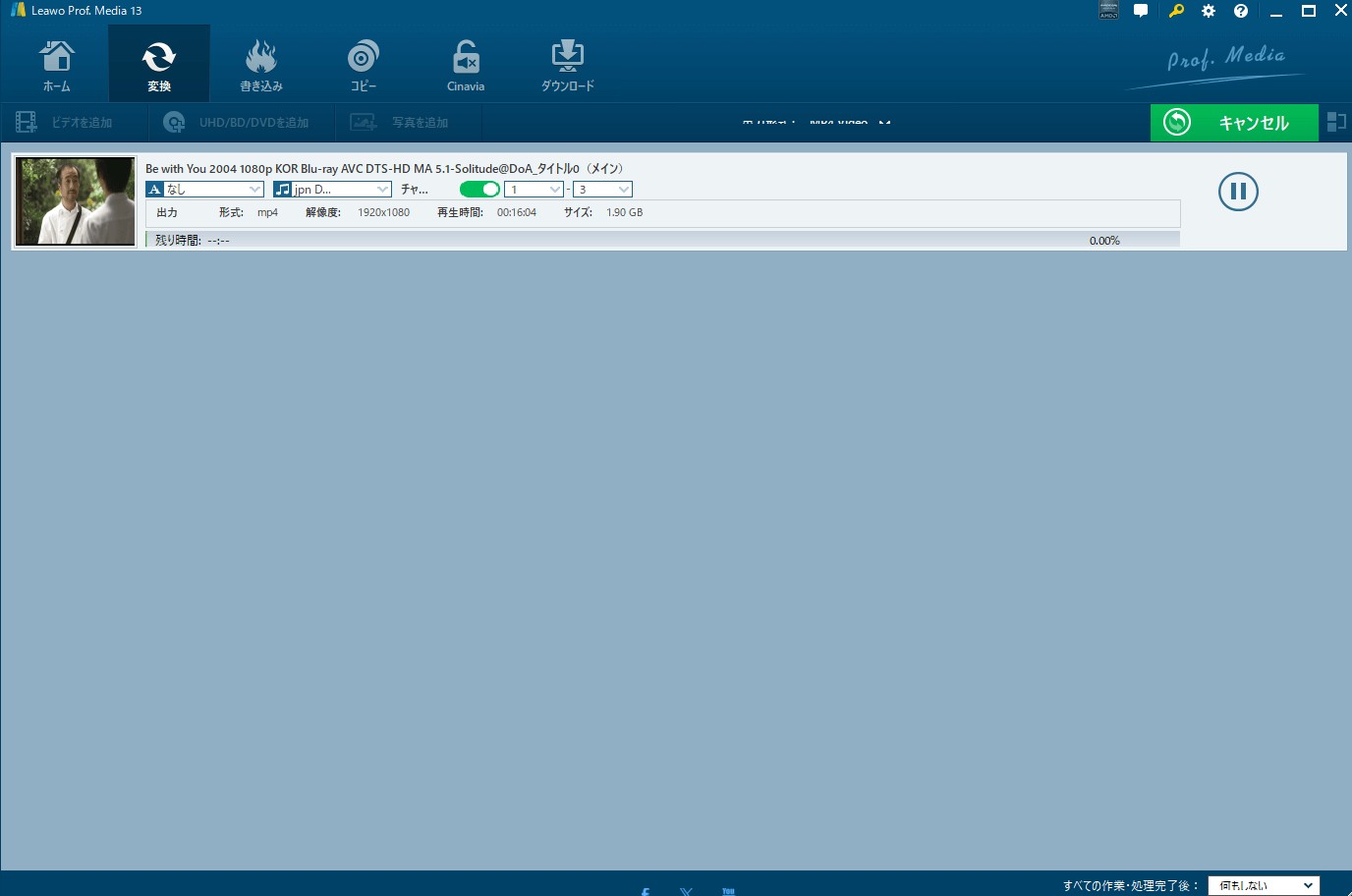This screenshot has width=1352, height=896.
Task: Click the Be with You 2004 title text
Action: (384, 168)
